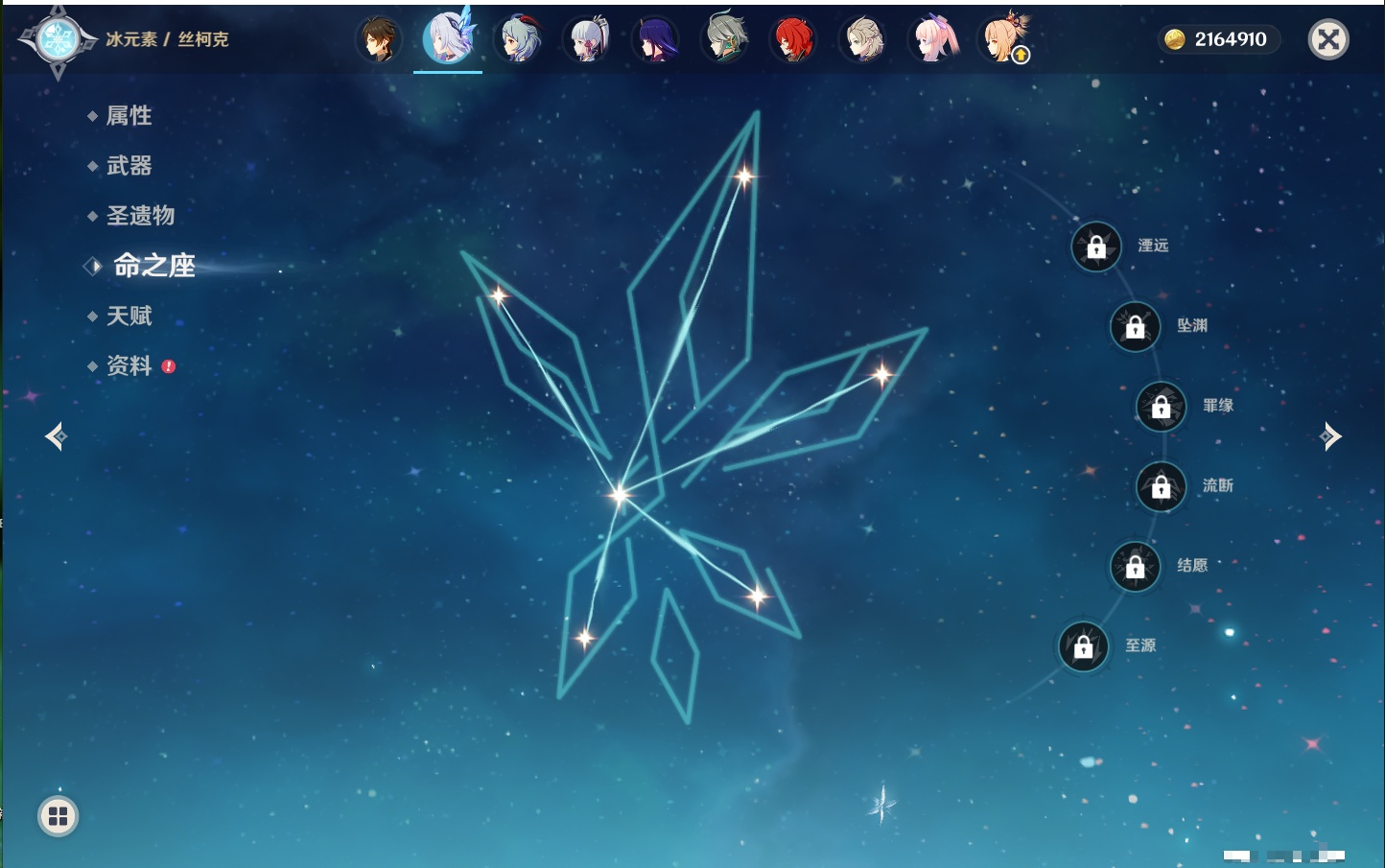Click the Mora amount 2164910

tap(1231, 39)
